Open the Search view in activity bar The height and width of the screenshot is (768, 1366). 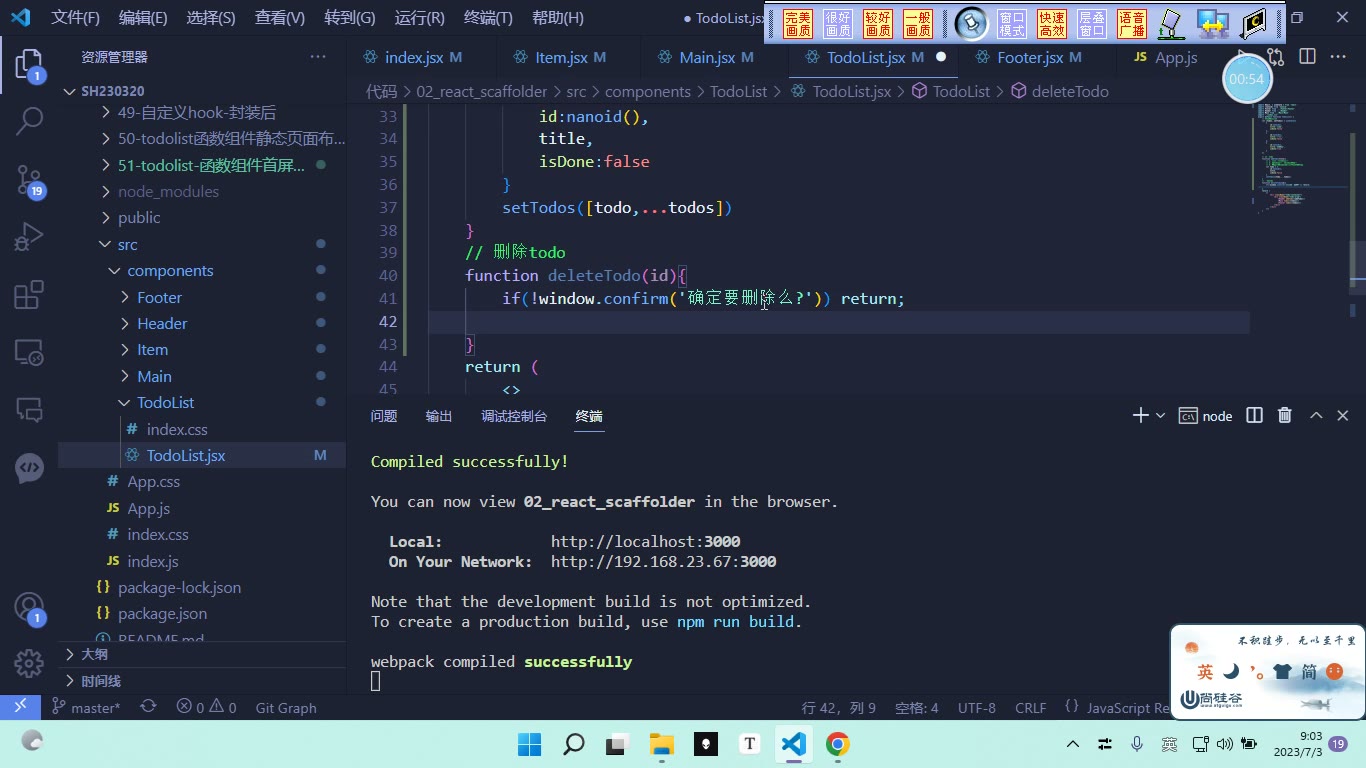click(x=29, y=122)
